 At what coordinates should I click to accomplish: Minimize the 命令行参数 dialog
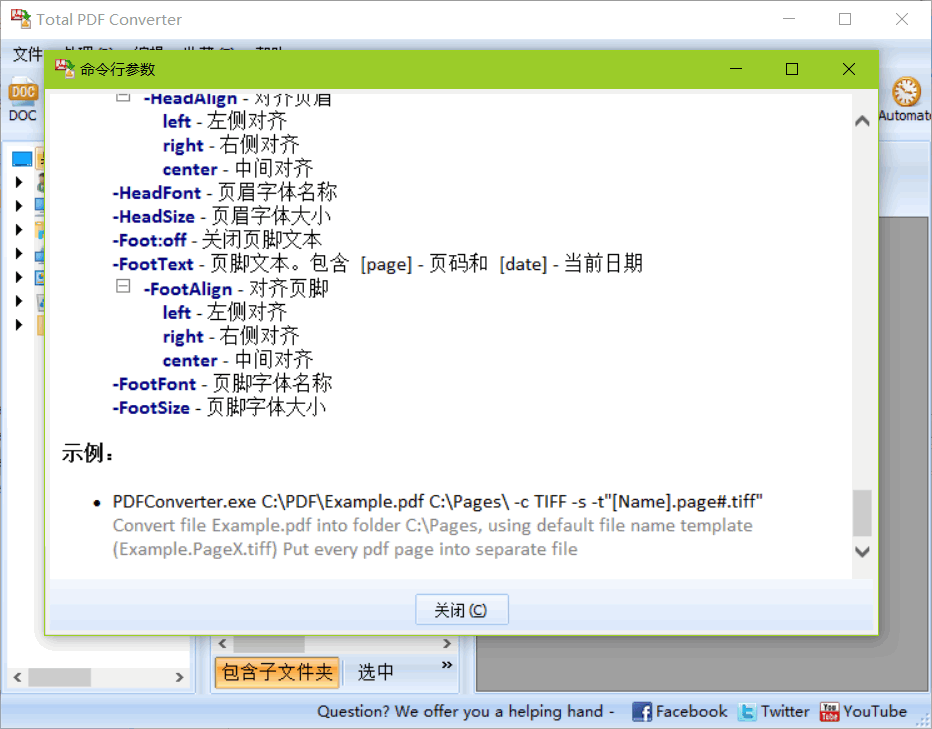[x=736, y=69]
